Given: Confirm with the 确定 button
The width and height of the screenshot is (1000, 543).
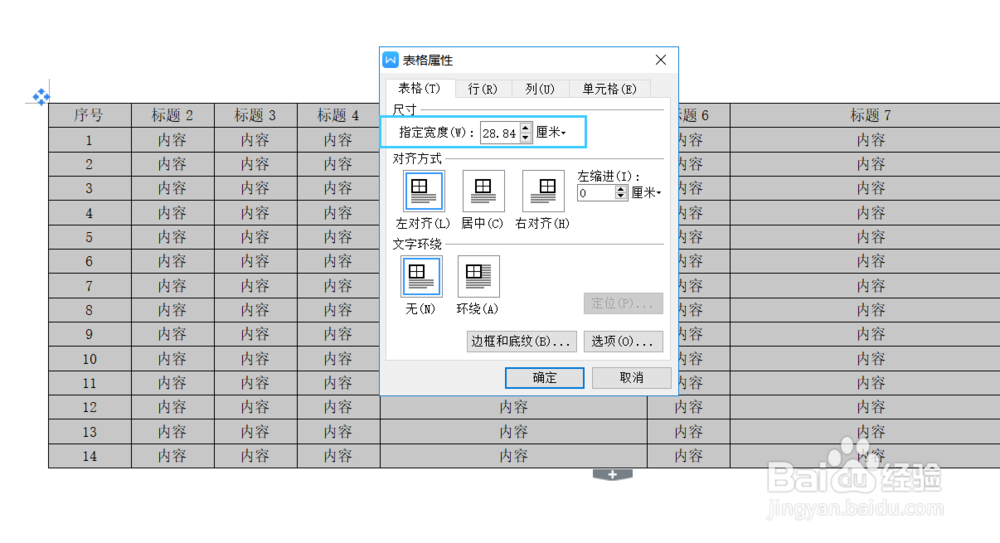Looking at the screenshot, I should [x=545, y=378].
